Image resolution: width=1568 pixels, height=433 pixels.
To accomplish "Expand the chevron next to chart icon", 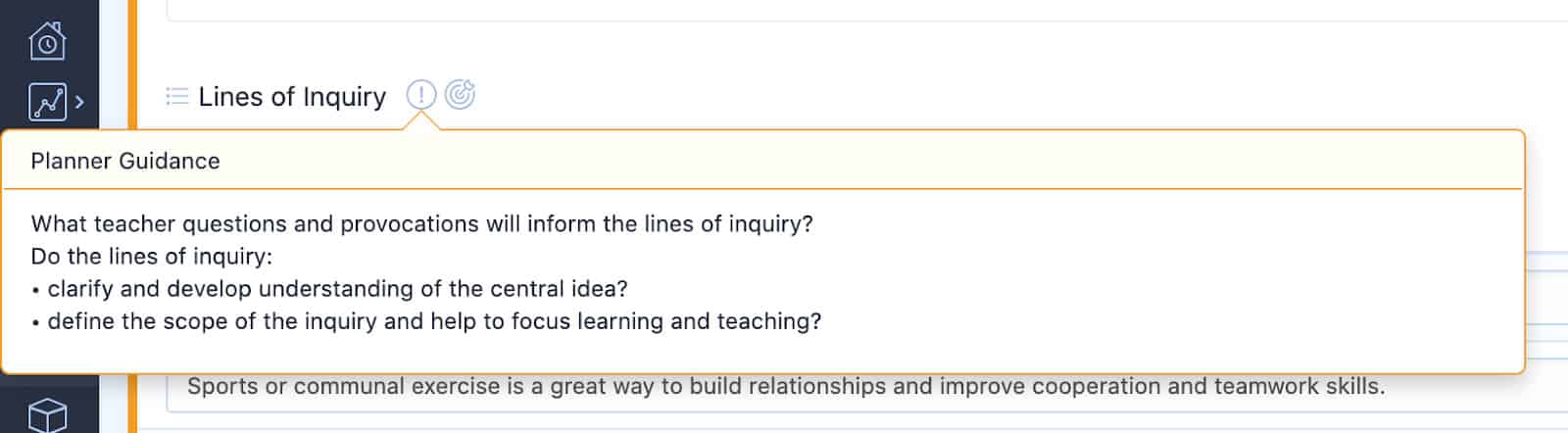I will 79,102.
